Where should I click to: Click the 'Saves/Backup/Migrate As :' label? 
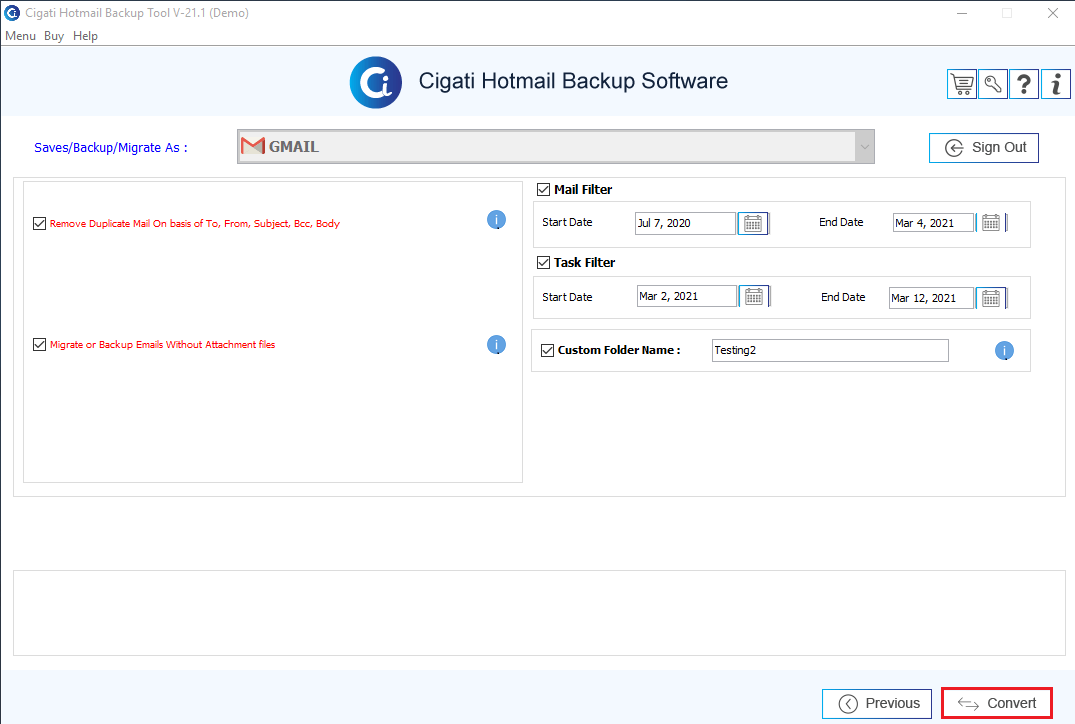click(x=111, y=147)
